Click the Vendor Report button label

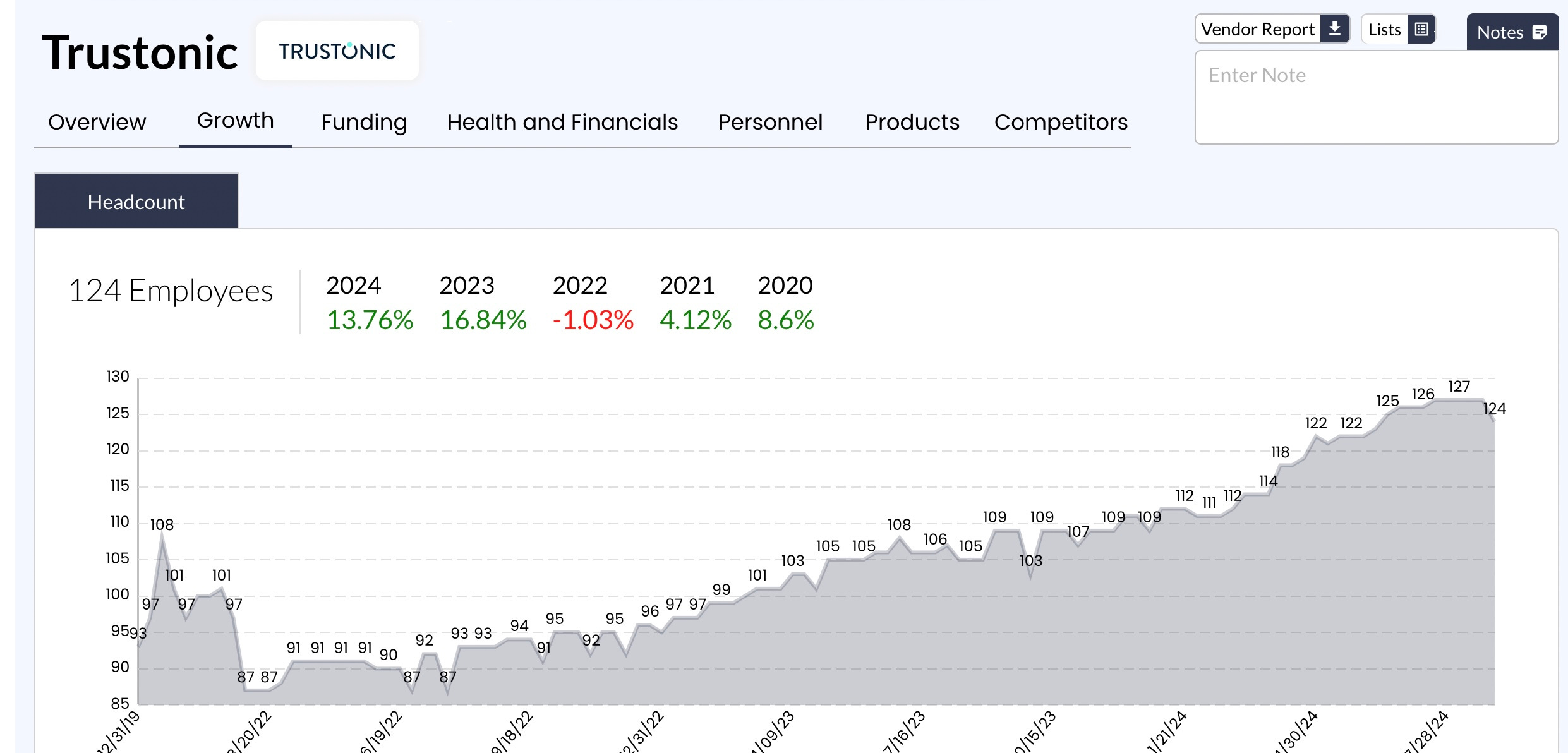1257,29
